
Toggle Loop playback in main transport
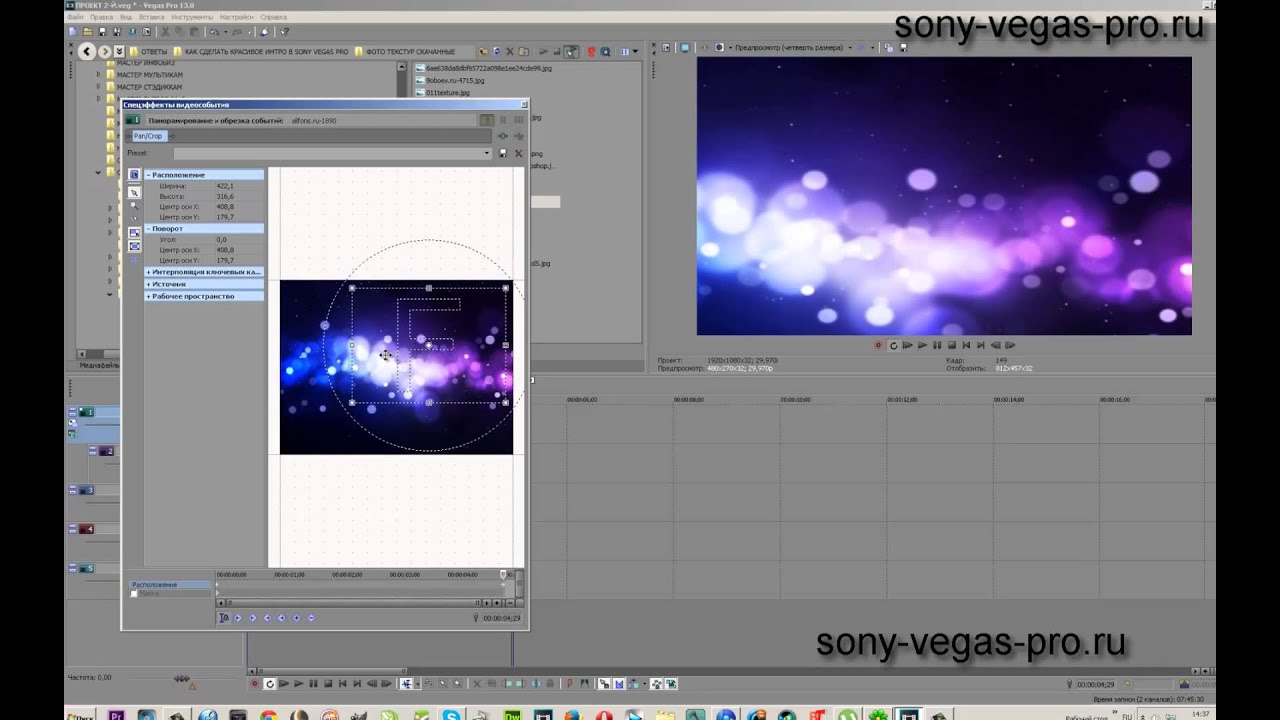tap(270, 684)
